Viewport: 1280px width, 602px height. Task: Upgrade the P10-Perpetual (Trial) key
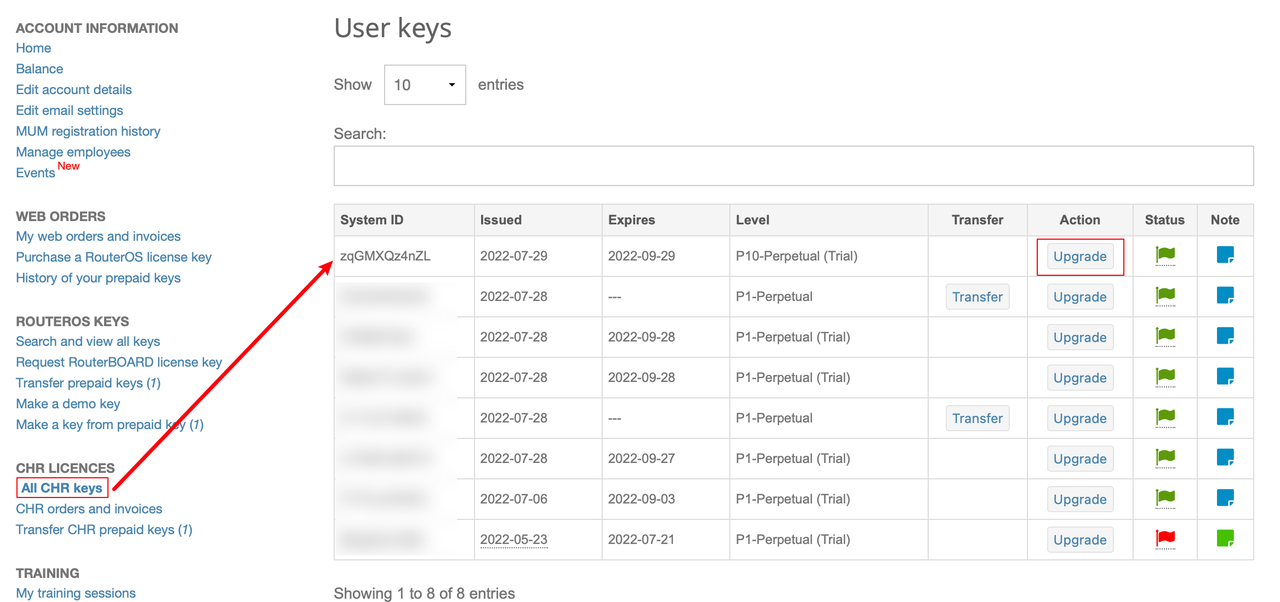coord(1080,257)
